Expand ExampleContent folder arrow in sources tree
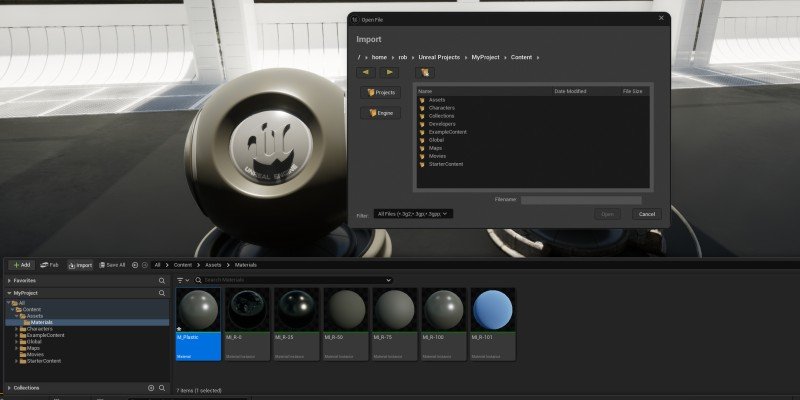The image size is (800, 400). click(16, 335)
